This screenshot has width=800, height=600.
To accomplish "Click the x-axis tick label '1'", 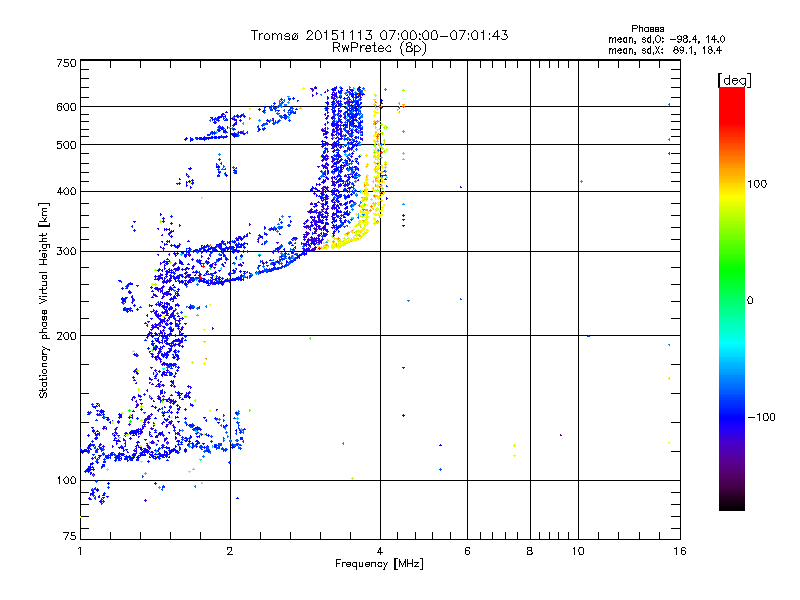I will click(80, 551).
